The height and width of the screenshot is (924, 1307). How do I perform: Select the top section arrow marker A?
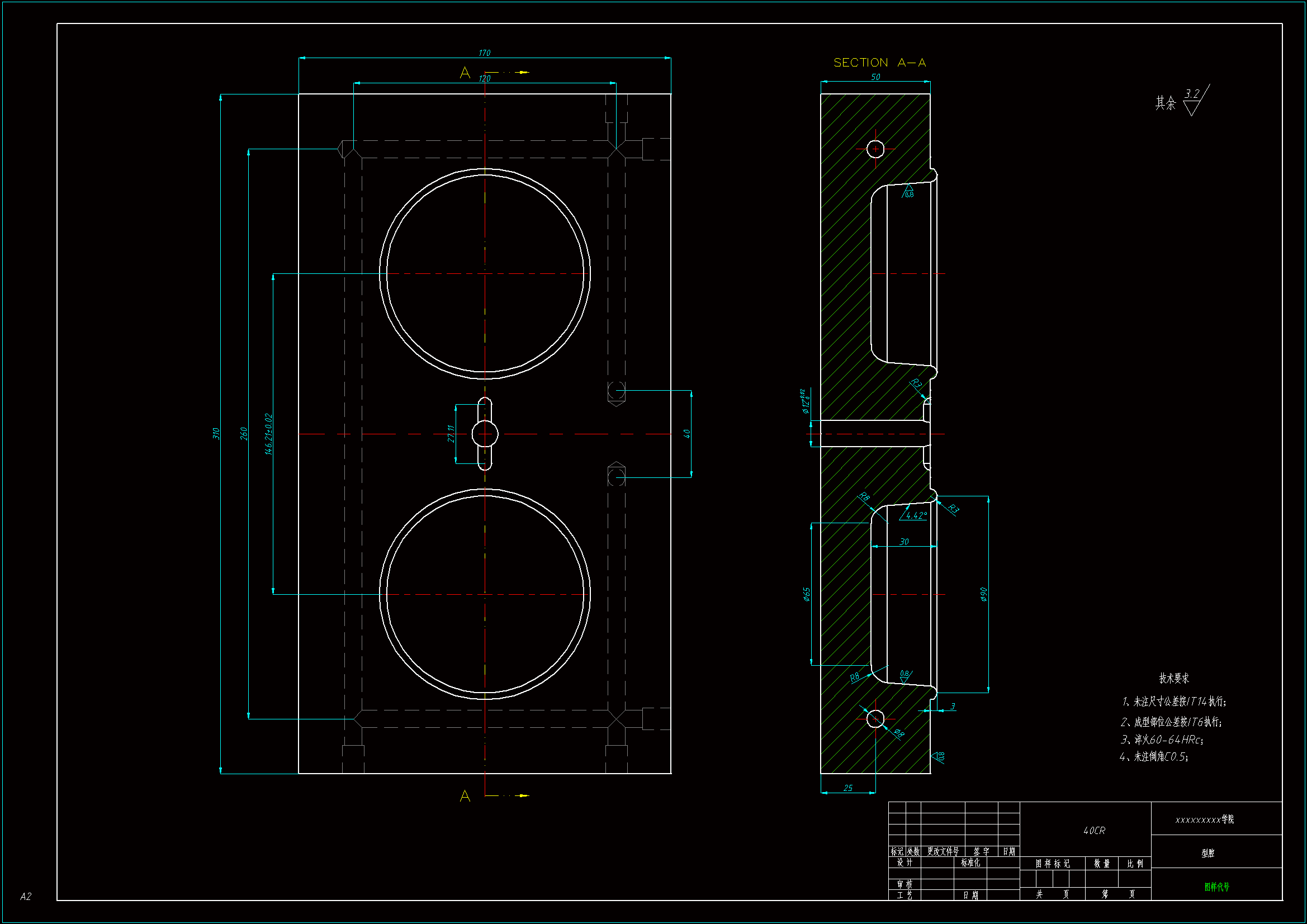click(x=465, y=73)
